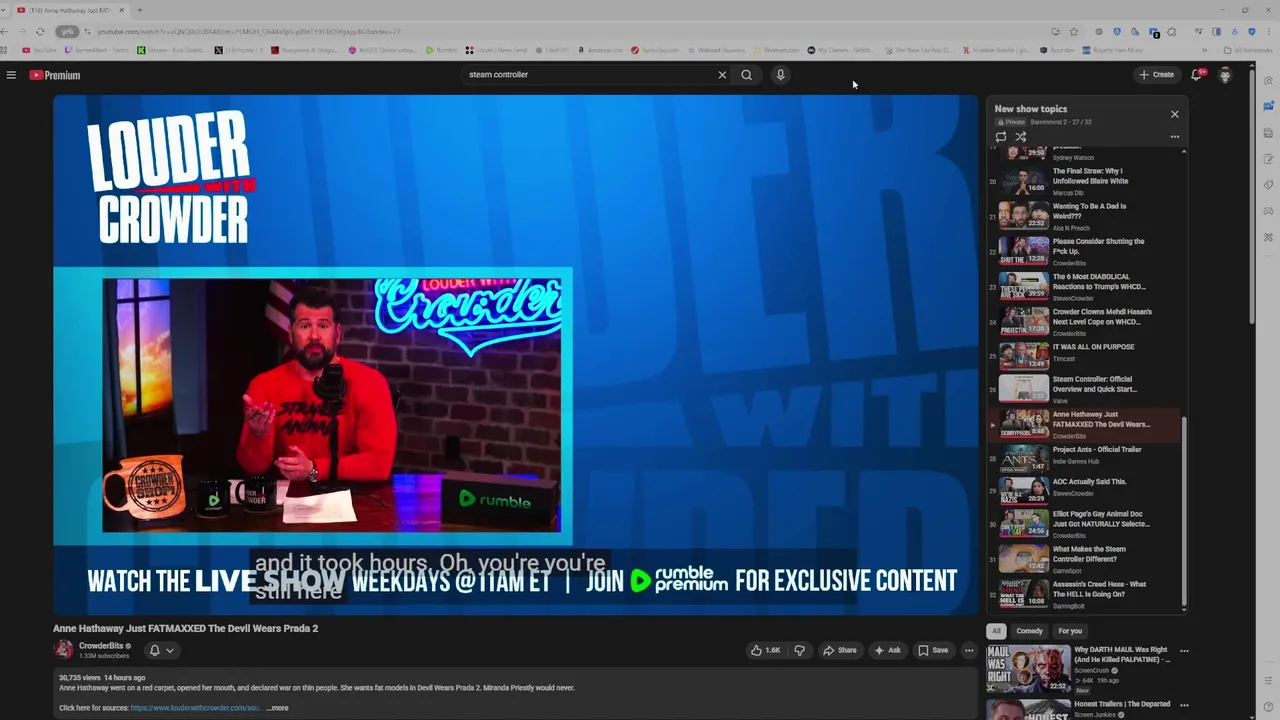This screenshot has width=1280, height=720.
Task: Click the browser address bar URL
Action: [x=249, y=32]
